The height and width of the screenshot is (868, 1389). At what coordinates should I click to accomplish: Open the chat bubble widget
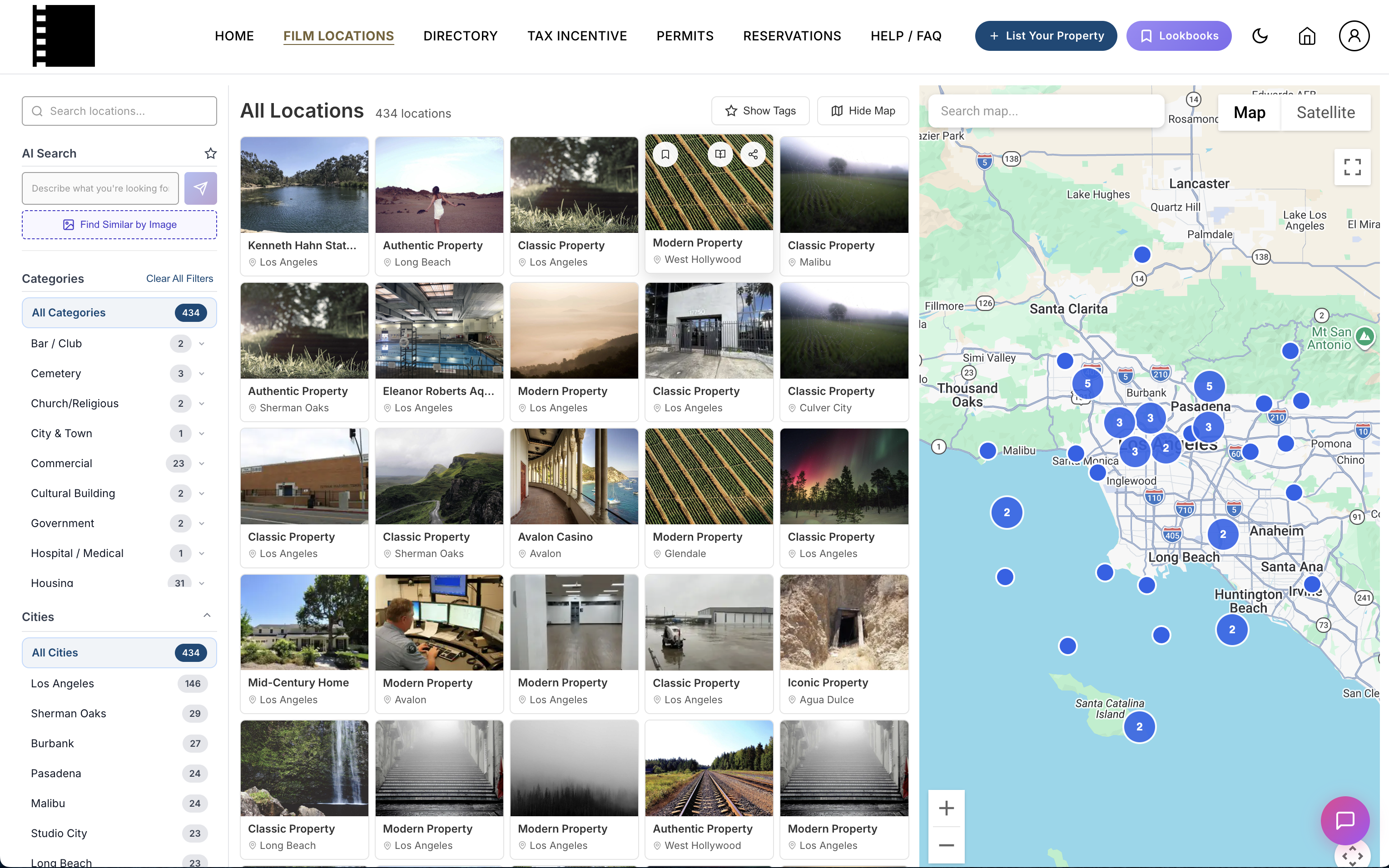coord(1345,820)
